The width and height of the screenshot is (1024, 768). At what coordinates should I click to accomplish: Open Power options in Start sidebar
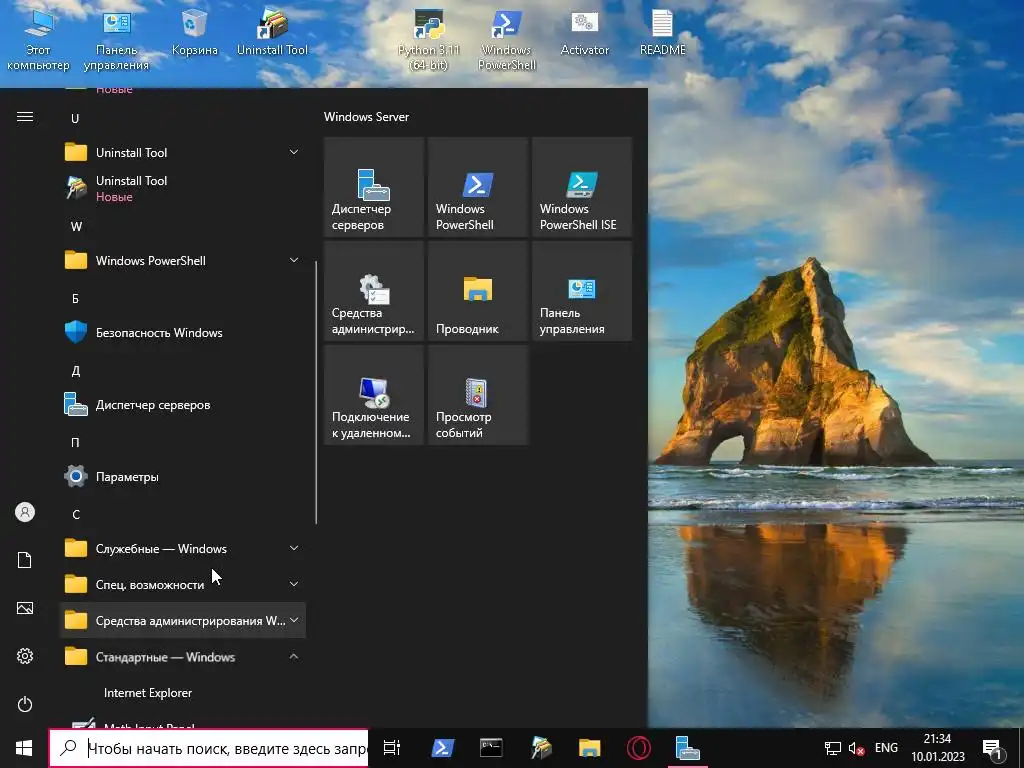(x=25, y=704)
